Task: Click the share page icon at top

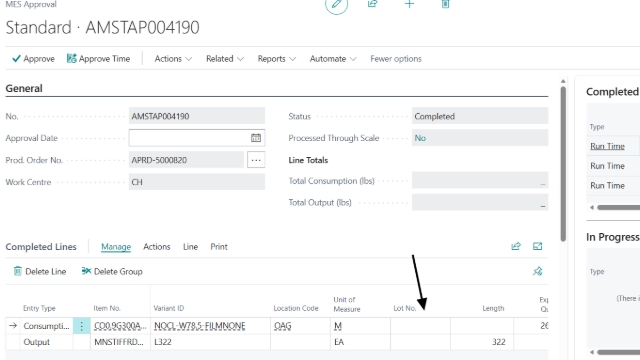Action: click(372, 4)
